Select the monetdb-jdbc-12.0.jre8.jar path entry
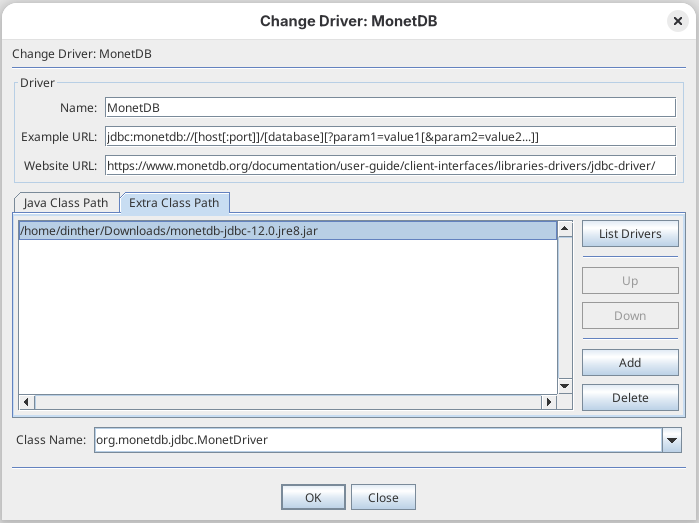This screenshot has width=699, height=523. 288,231
